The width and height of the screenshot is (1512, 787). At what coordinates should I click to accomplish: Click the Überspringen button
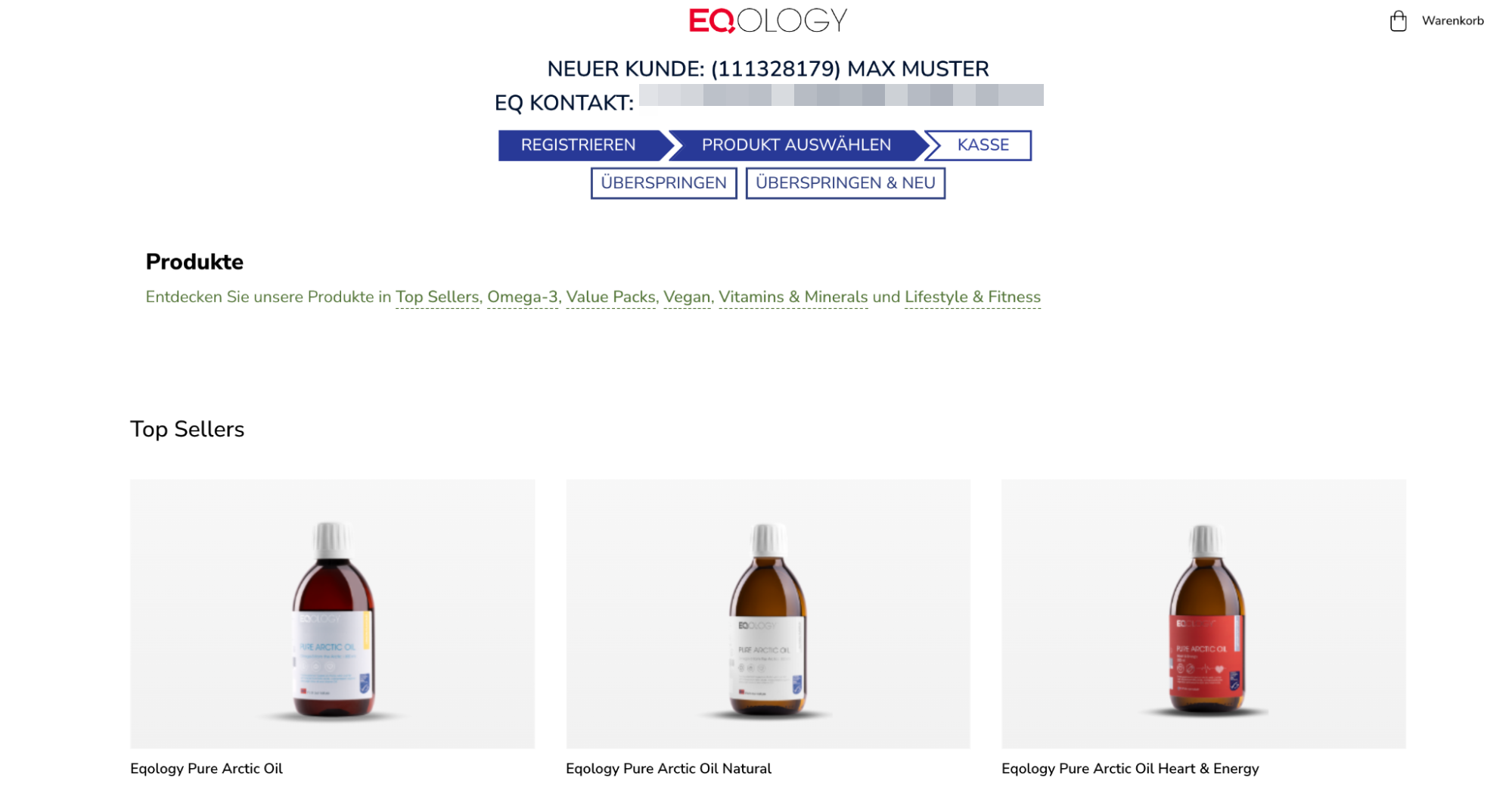click(x=663, y=183)
